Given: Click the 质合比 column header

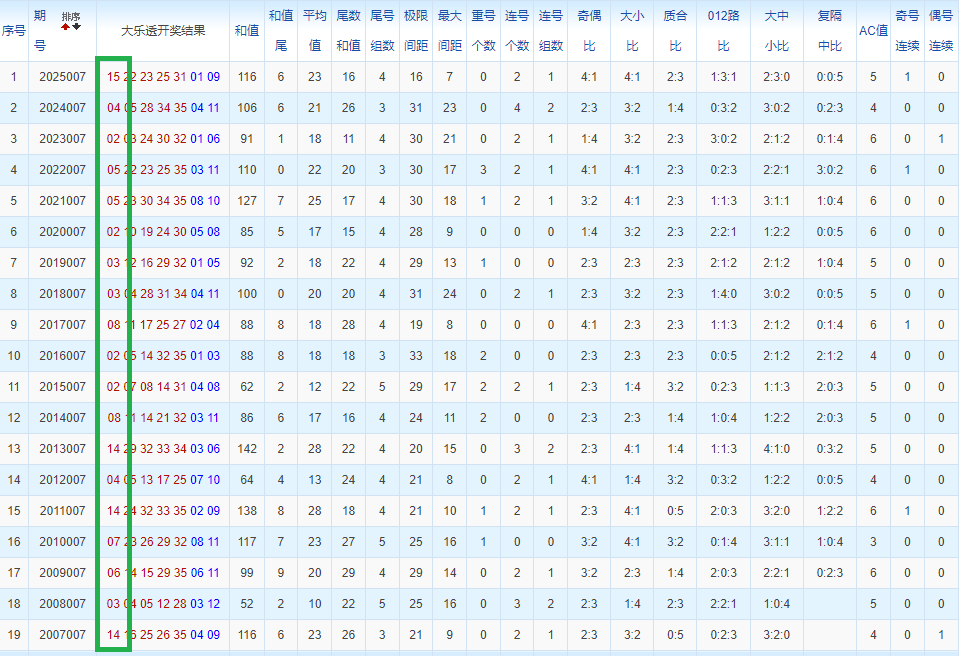Looking at the screenshot, I should pyautogui.click(x=675, y=30).
